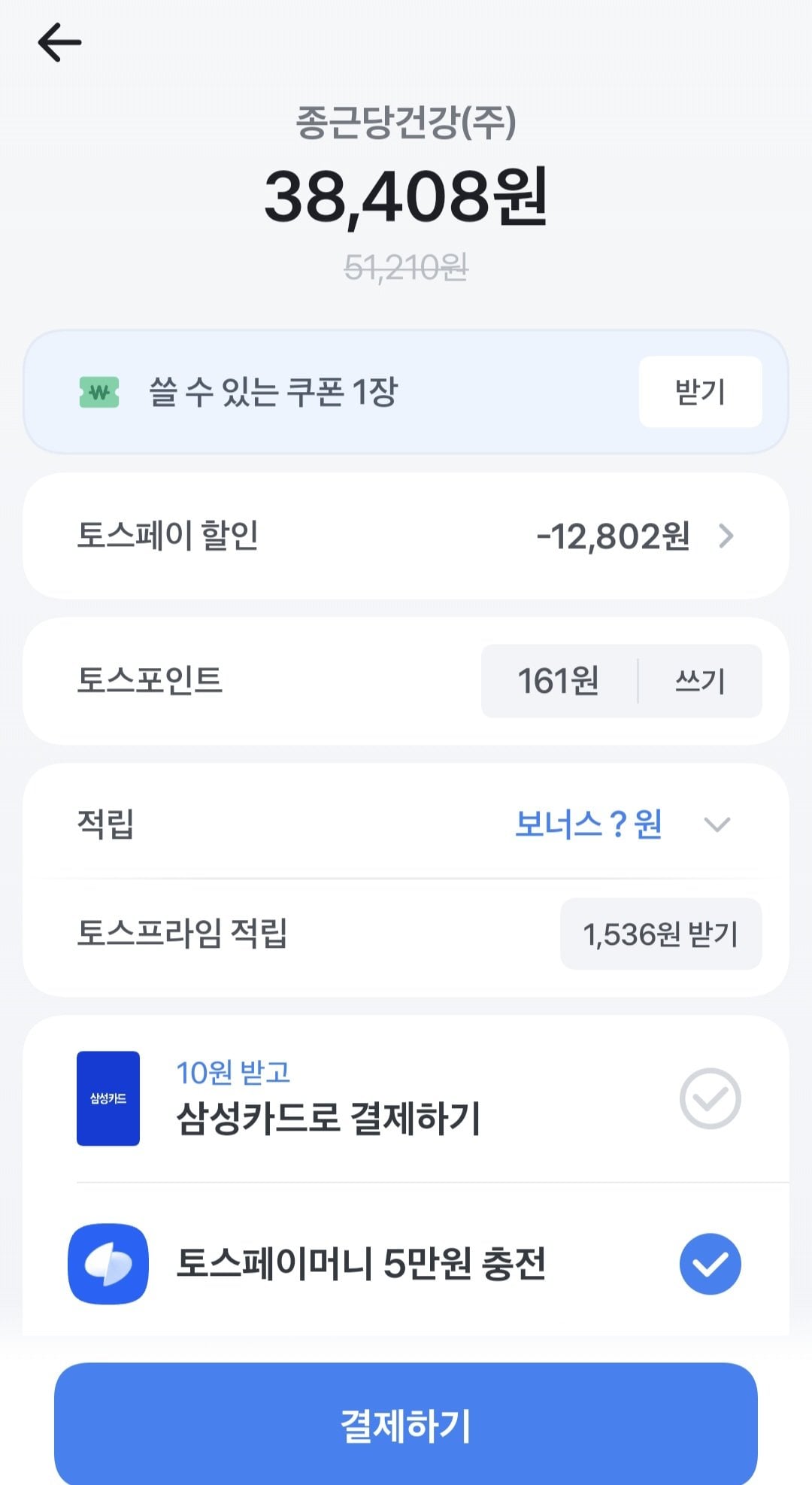Screen dimensions: 812x1485
Task: Tap the Samsung Card logo
Action: (x=108, y=1098)
